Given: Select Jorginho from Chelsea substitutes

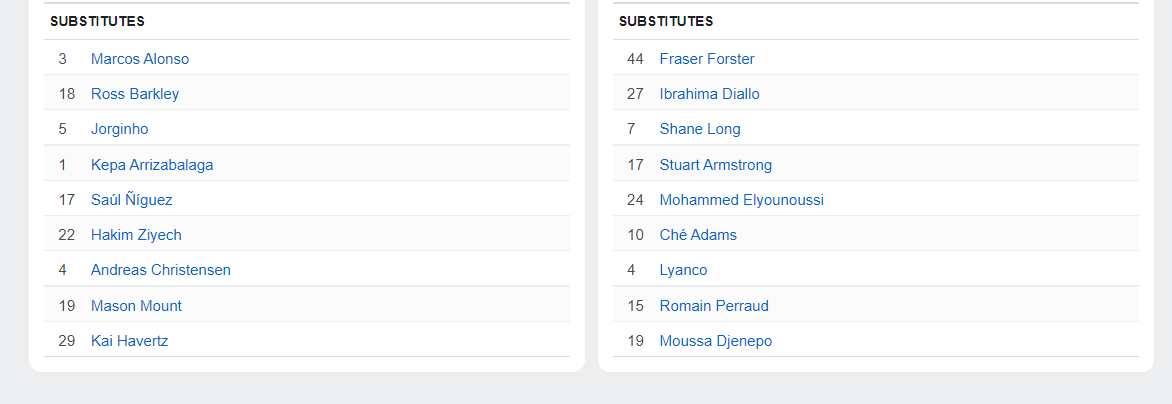Looking at the screenshot, I should (x=119, y=129).
